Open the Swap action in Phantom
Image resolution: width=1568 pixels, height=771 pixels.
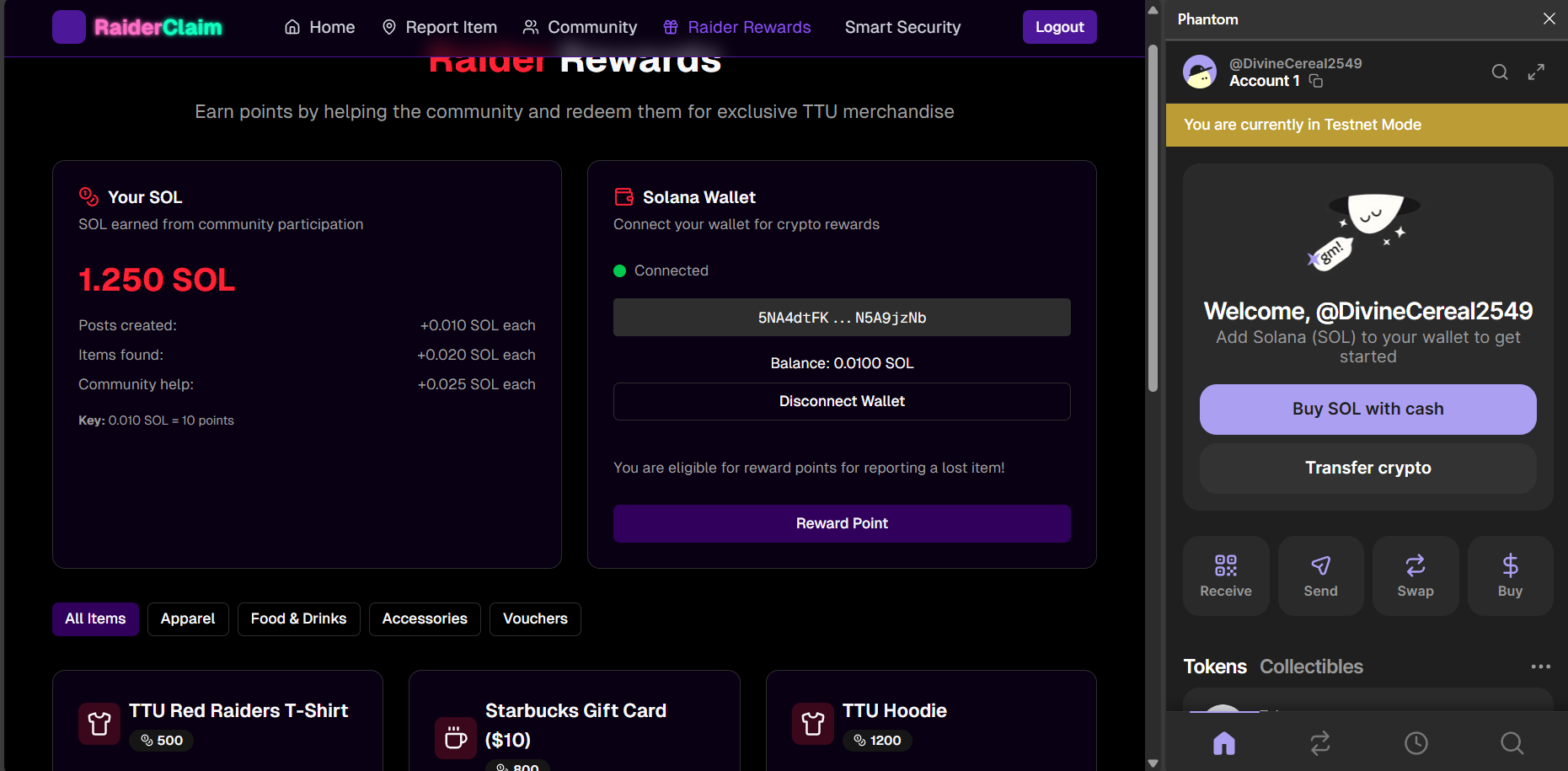[x=1415, y=576]
